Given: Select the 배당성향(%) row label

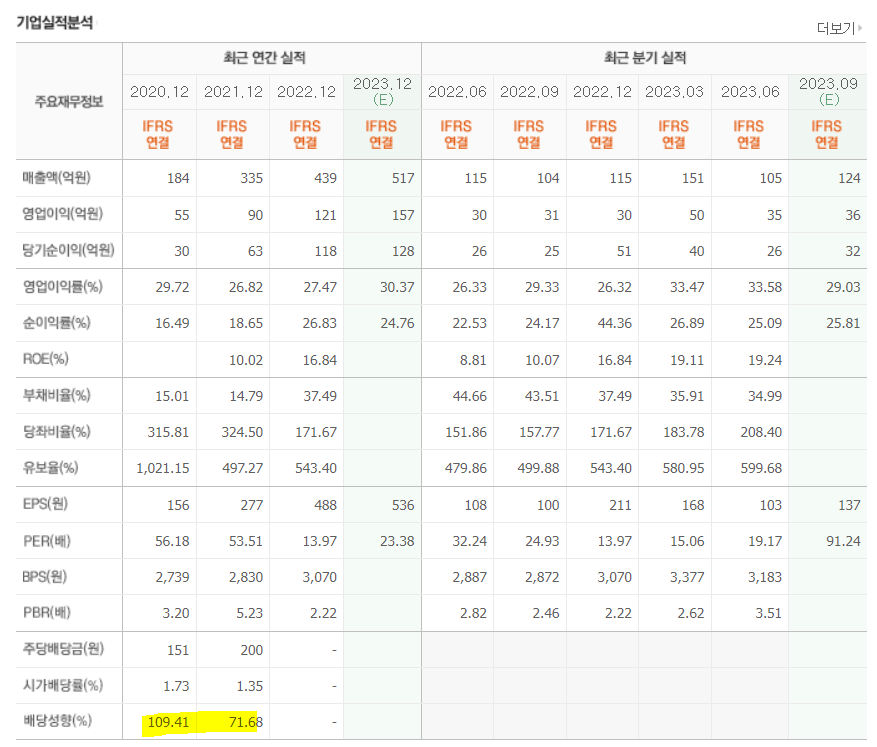Looking at the screenshot, I should pyautogui.click(x=57, y=721).
